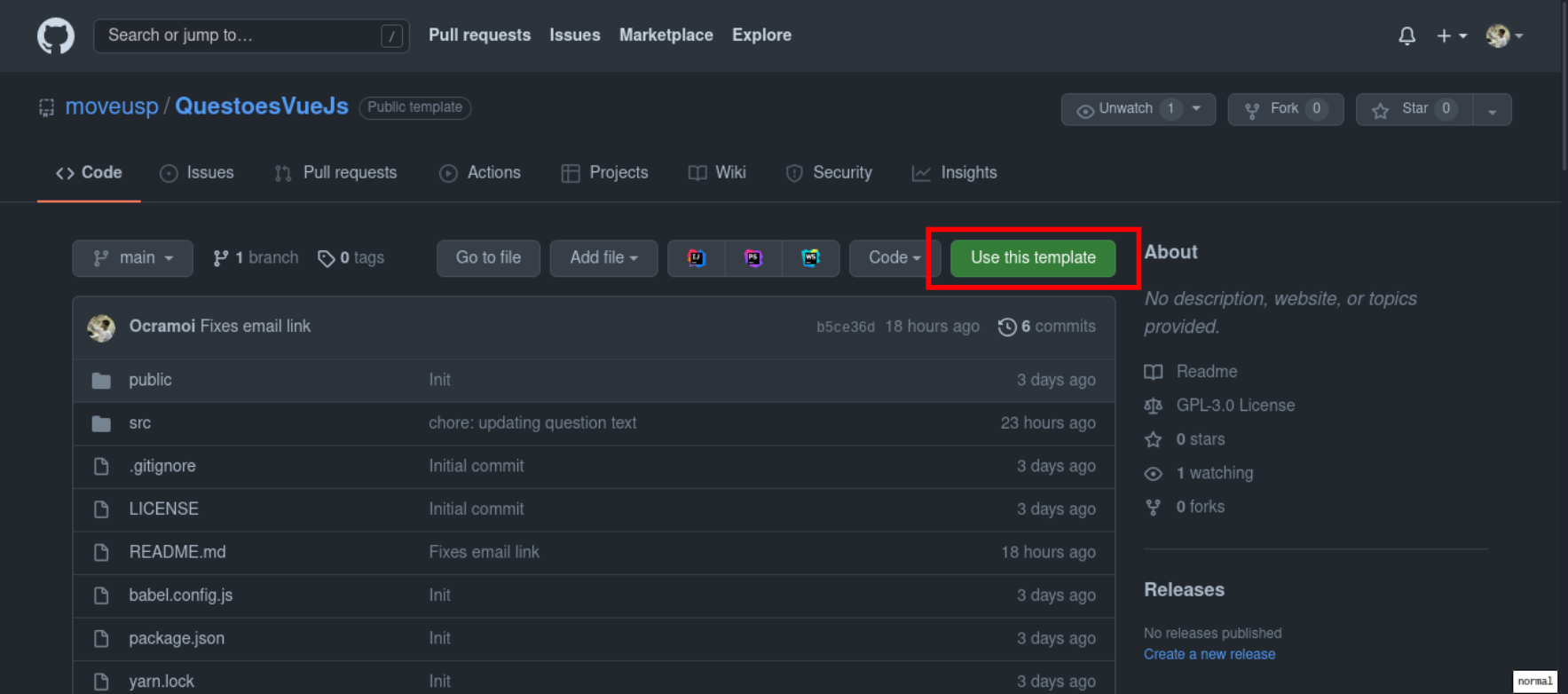The height and width of the screenshot is (694, 1568).
Task: Open the Initial commit message for .gitignore
Action: [x=477, y=466]
